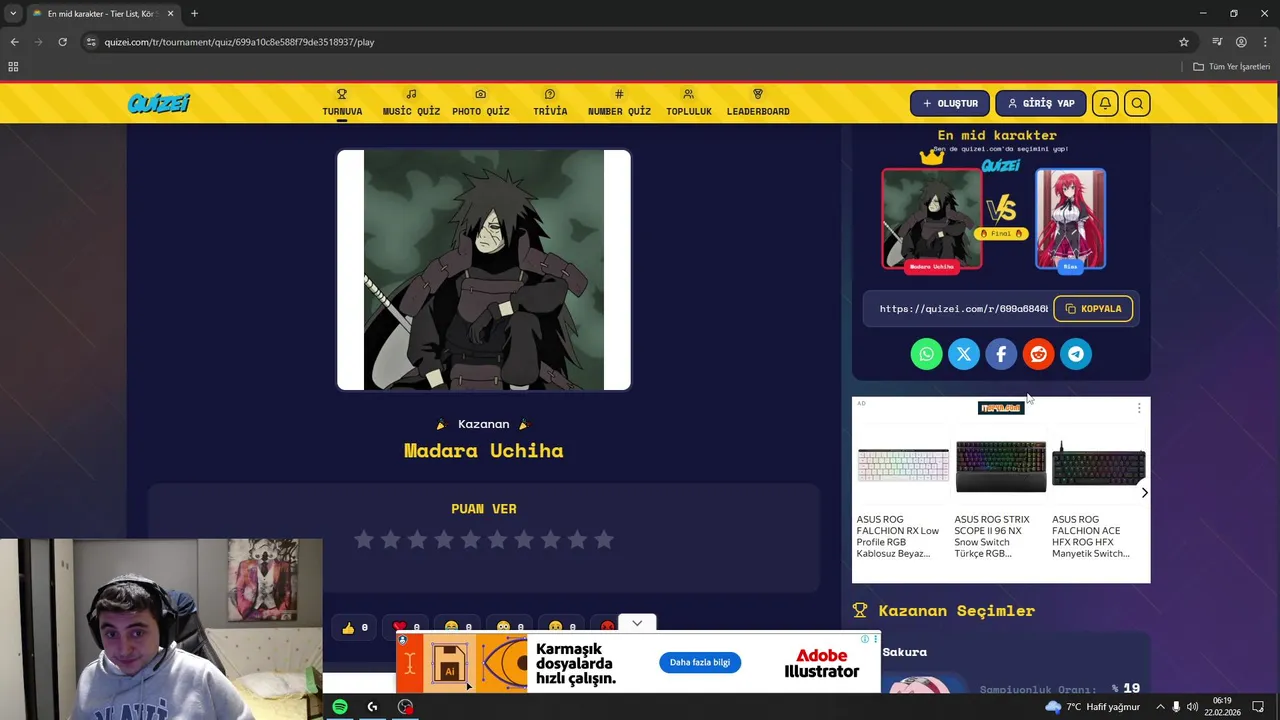Click the Giriş Yap button
Image resolution: width=1280 pixels, height=720 pixels.
(x=1040, y=103)
